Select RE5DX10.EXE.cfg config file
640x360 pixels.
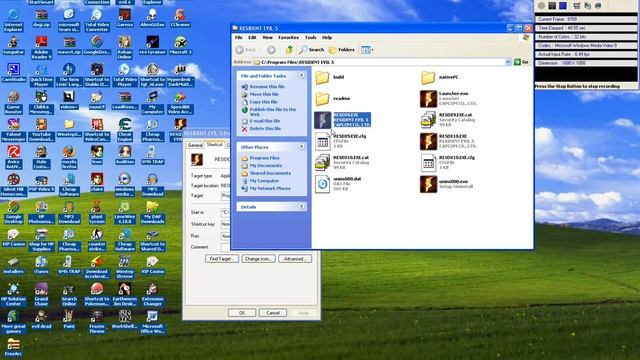point(448,162)
